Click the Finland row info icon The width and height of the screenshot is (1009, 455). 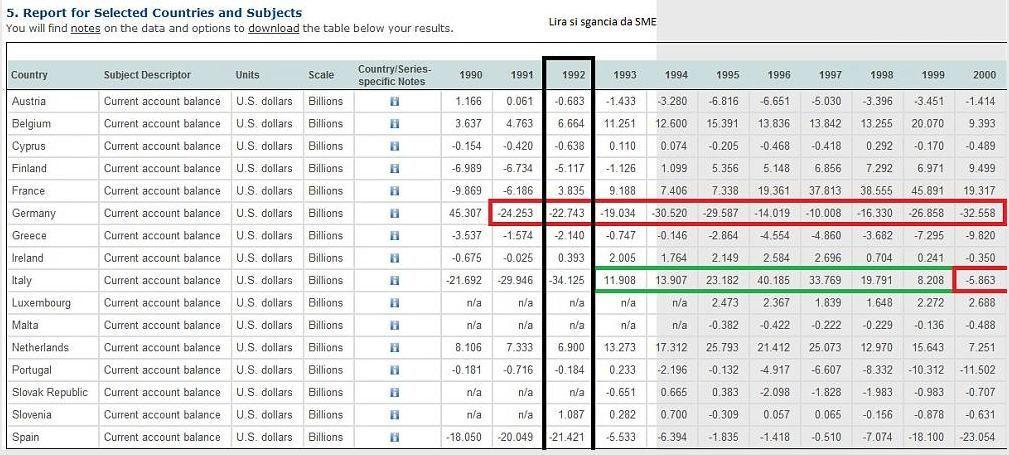coord(395,169)
